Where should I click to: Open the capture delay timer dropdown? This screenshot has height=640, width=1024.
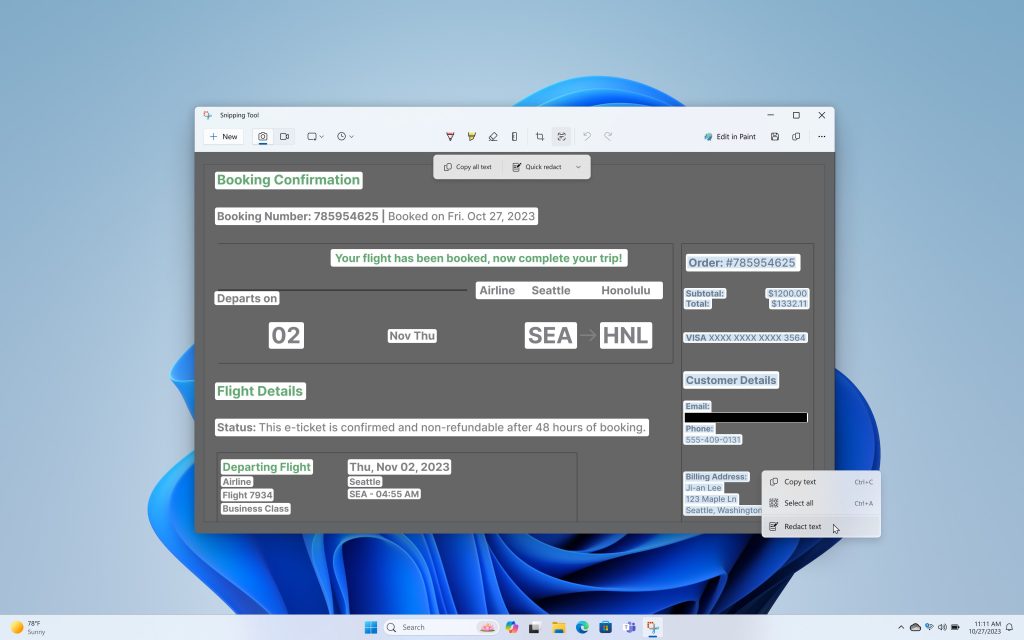click(x=344, y=136)
